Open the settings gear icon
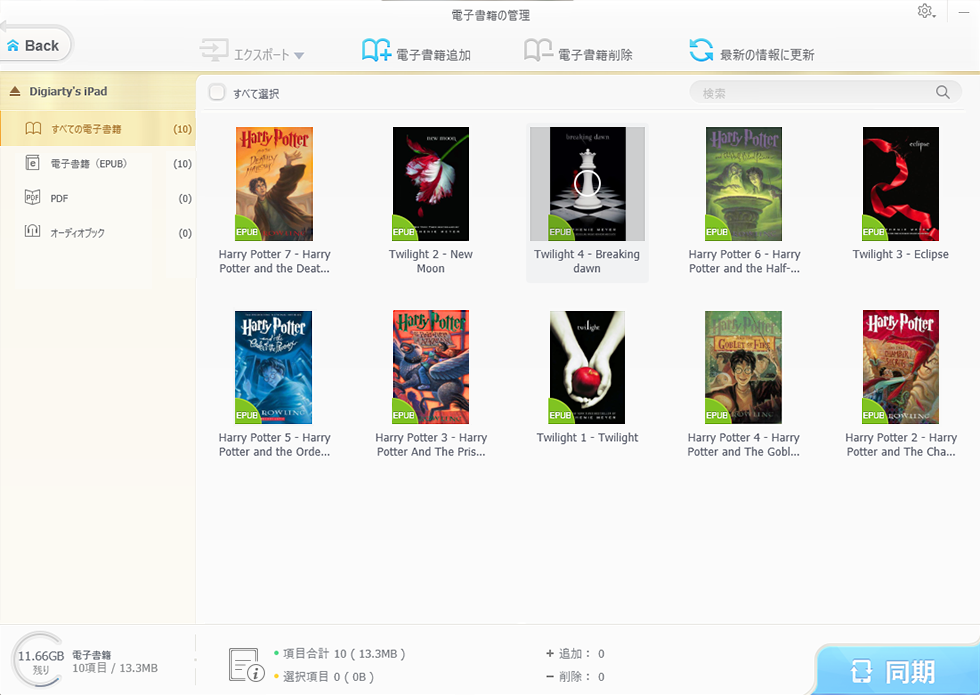This screenshot has height=695, width=980. click(924, 11)
